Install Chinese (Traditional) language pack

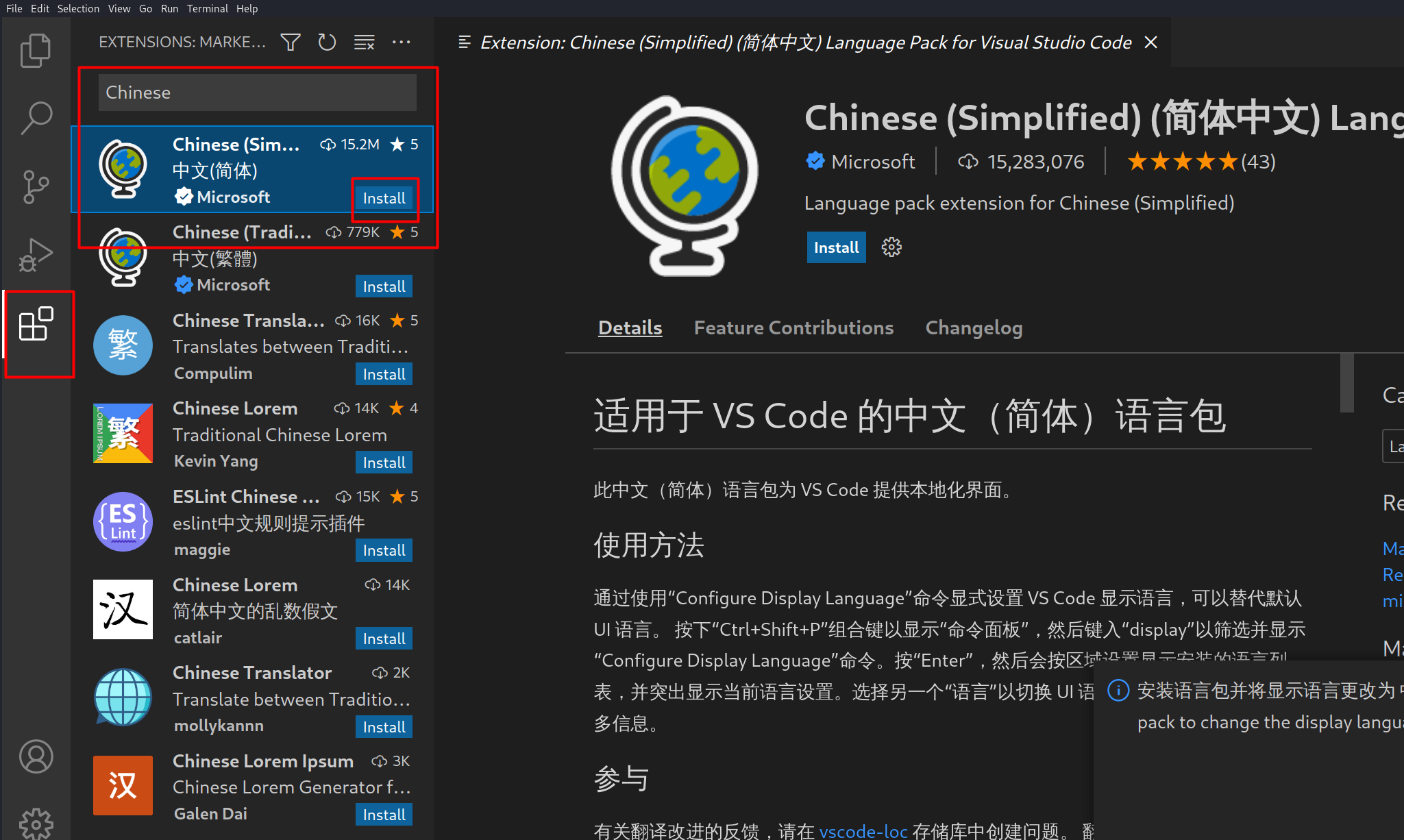click(x=384, y=286)
